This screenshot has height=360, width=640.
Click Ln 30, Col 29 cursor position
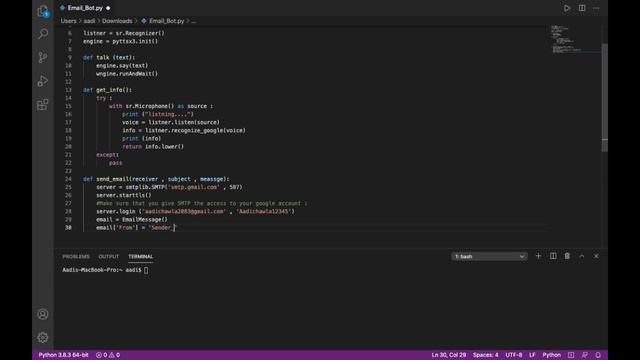coord(449,355)
